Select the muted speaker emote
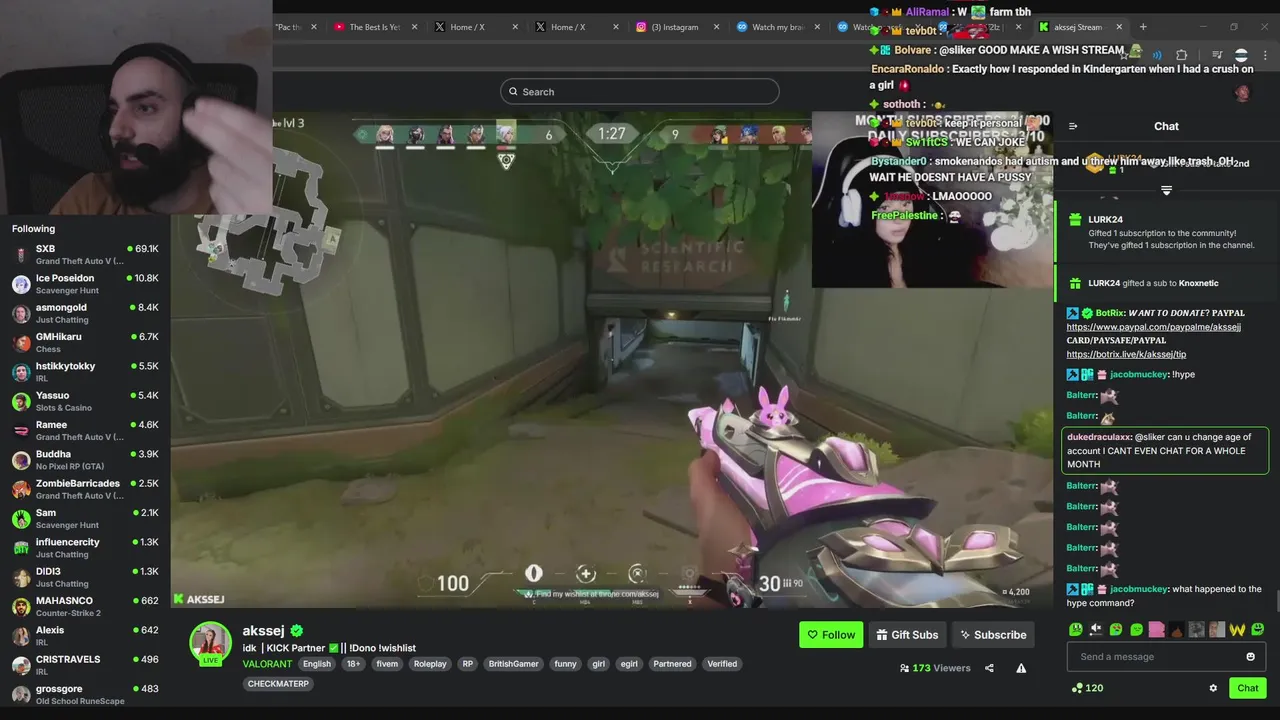Viewport: 1280px width, 720px height. click(x=1096, y=629)
